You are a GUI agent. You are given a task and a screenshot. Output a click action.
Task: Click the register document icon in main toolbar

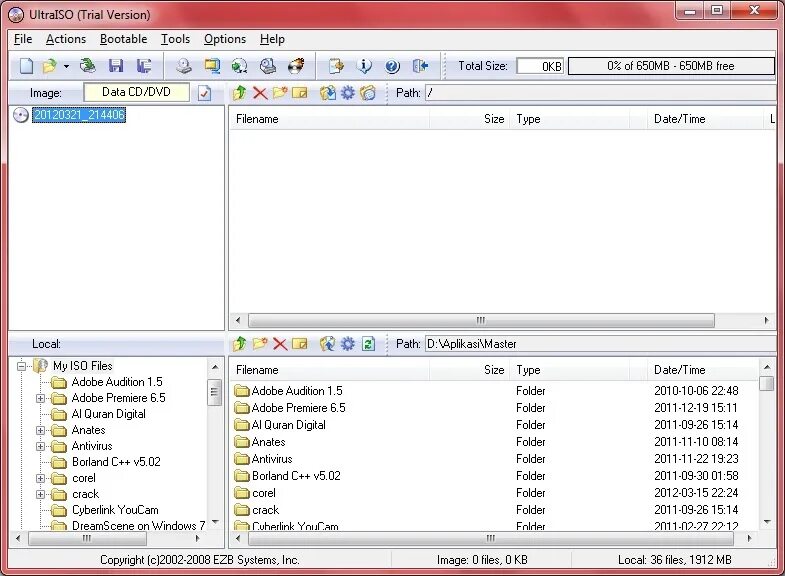pyautogui.click(x=336, y=66)
